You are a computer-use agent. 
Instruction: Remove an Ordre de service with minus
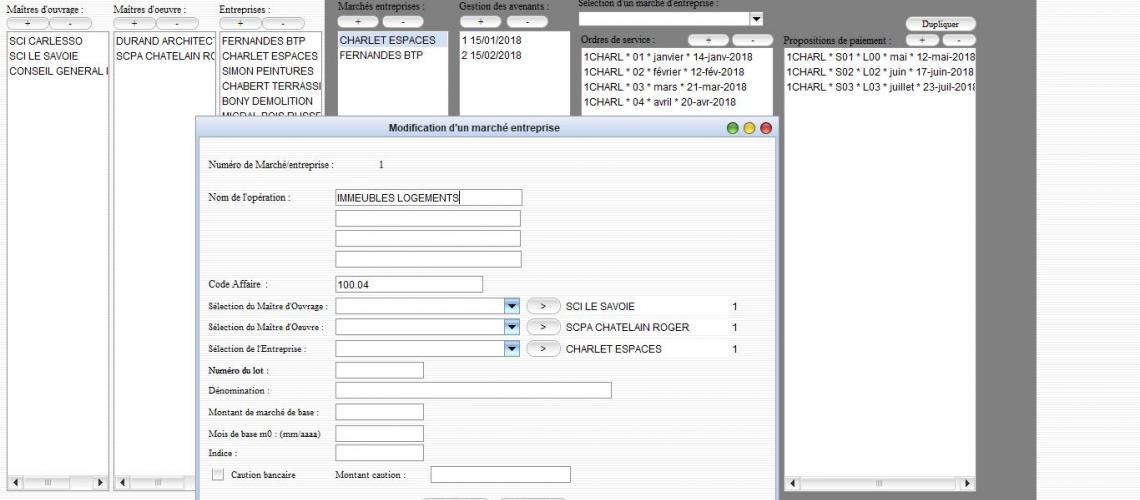tap(752, 40)
